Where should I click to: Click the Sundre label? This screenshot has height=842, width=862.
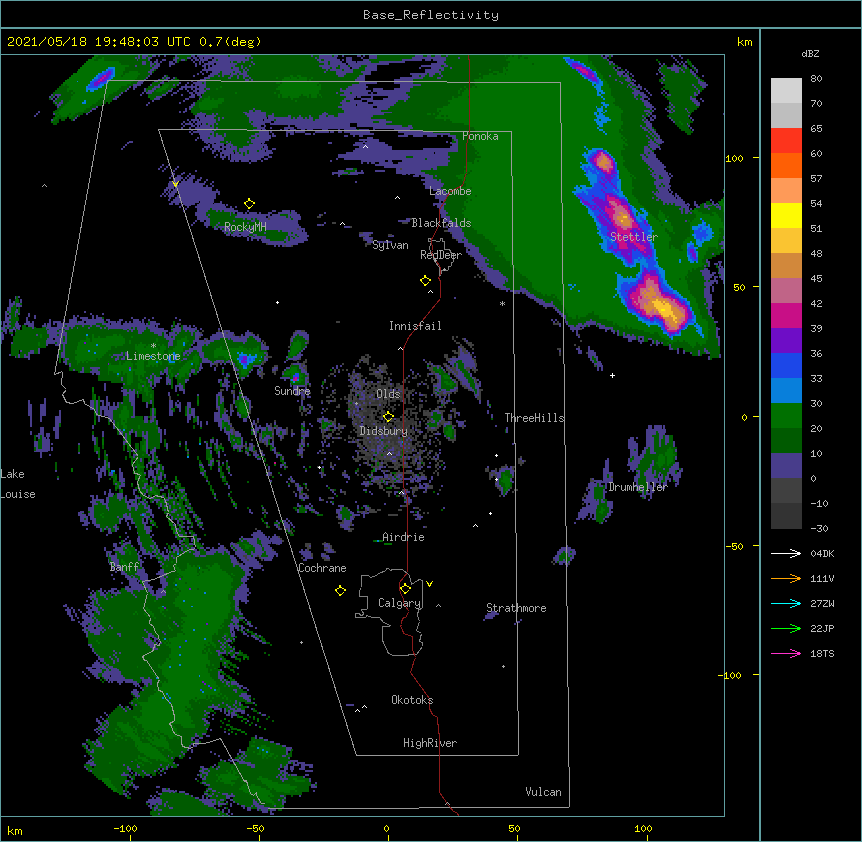[292, 391]
